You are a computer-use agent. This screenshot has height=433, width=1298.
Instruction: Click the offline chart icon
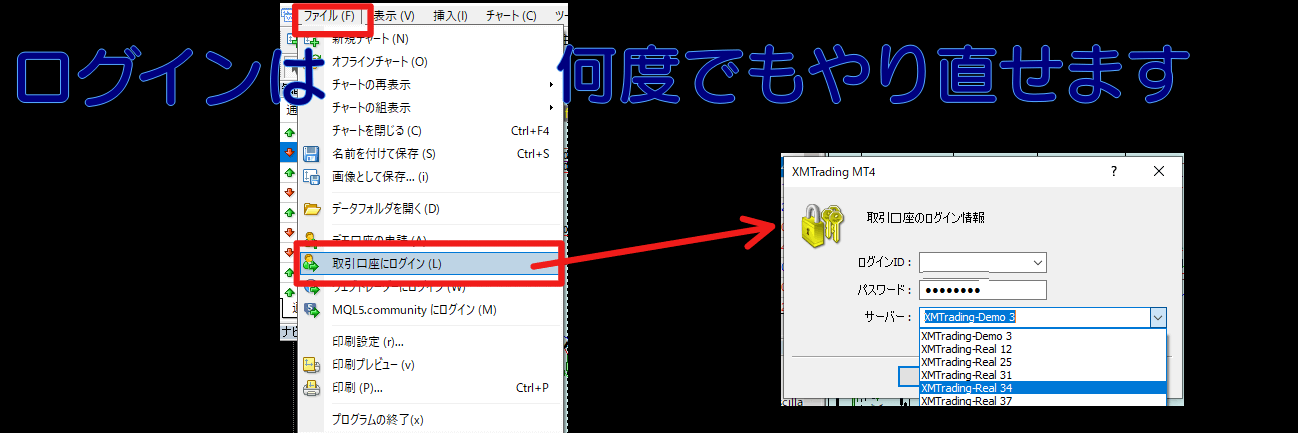(311, 62)
